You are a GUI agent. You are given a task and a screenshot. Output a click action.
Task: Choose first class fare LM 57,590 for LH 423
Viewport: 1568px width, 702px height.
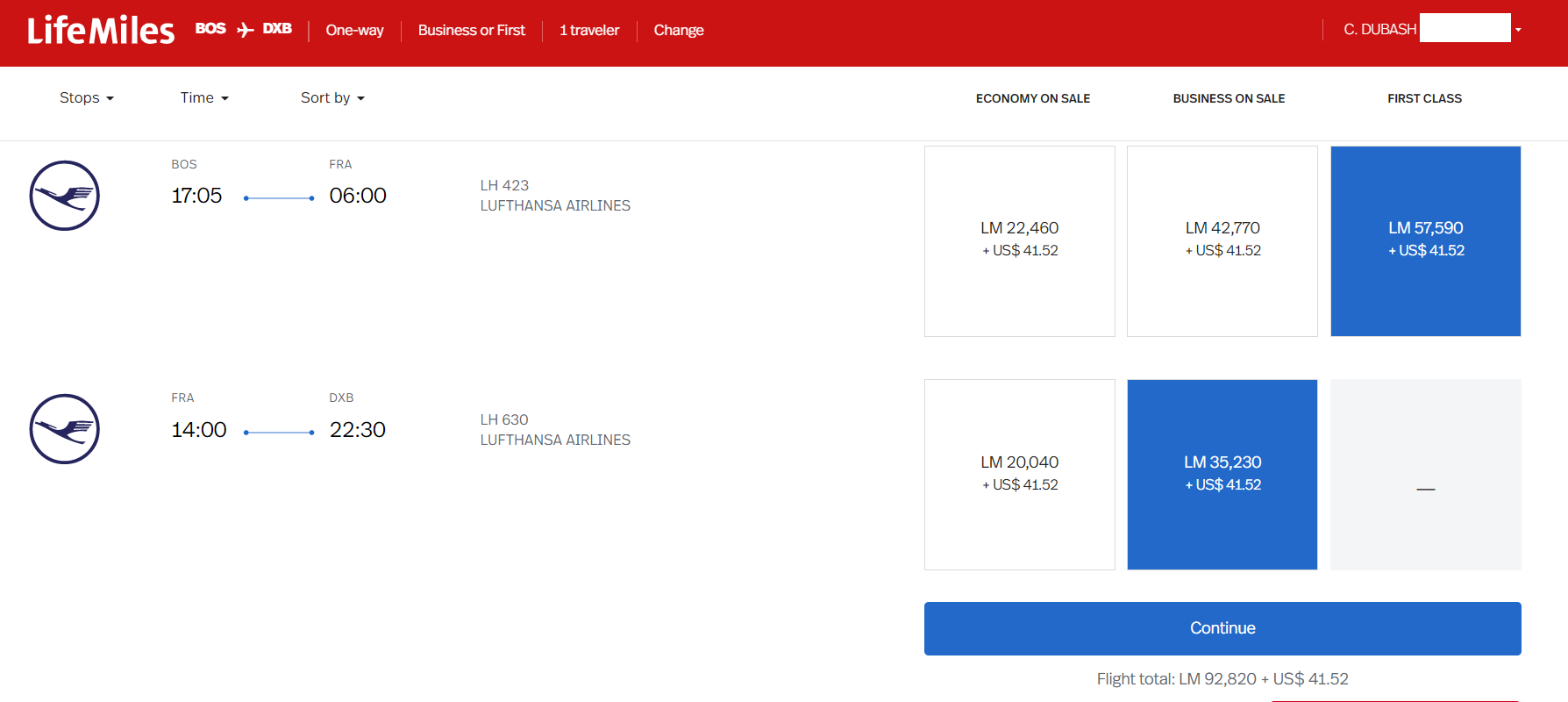click(x=1426, y=241)
